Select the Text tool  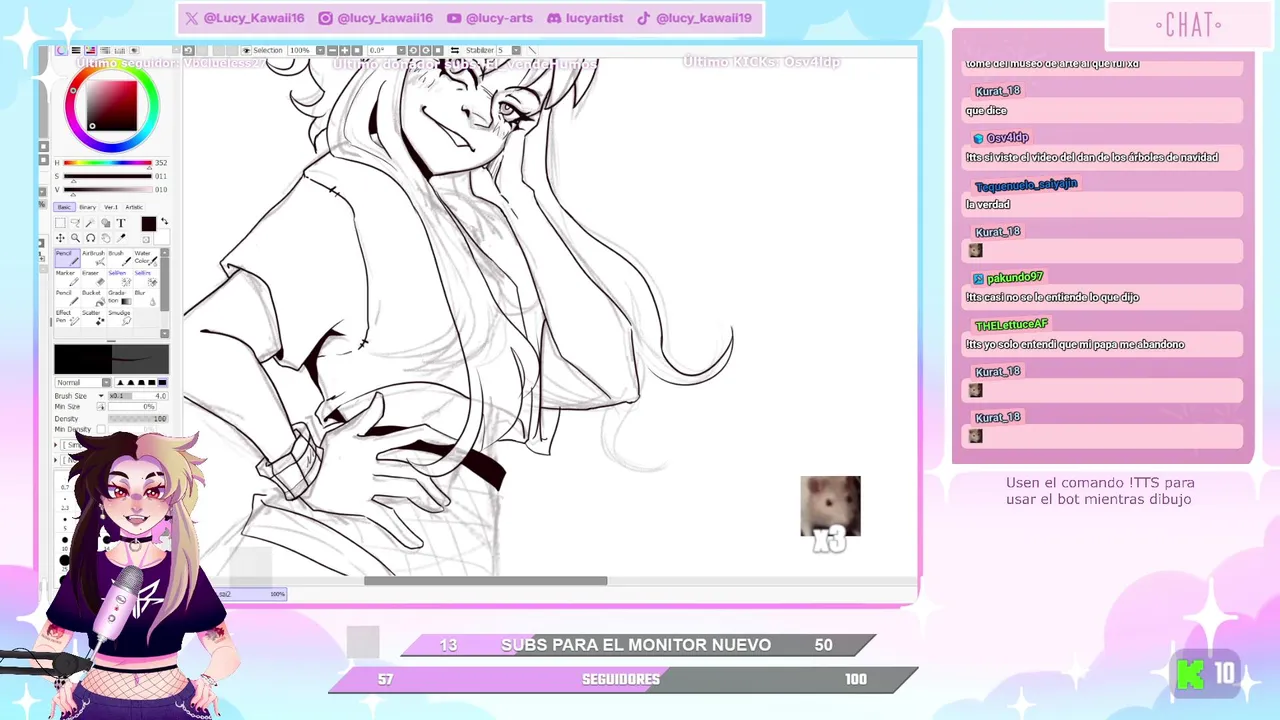121,223
